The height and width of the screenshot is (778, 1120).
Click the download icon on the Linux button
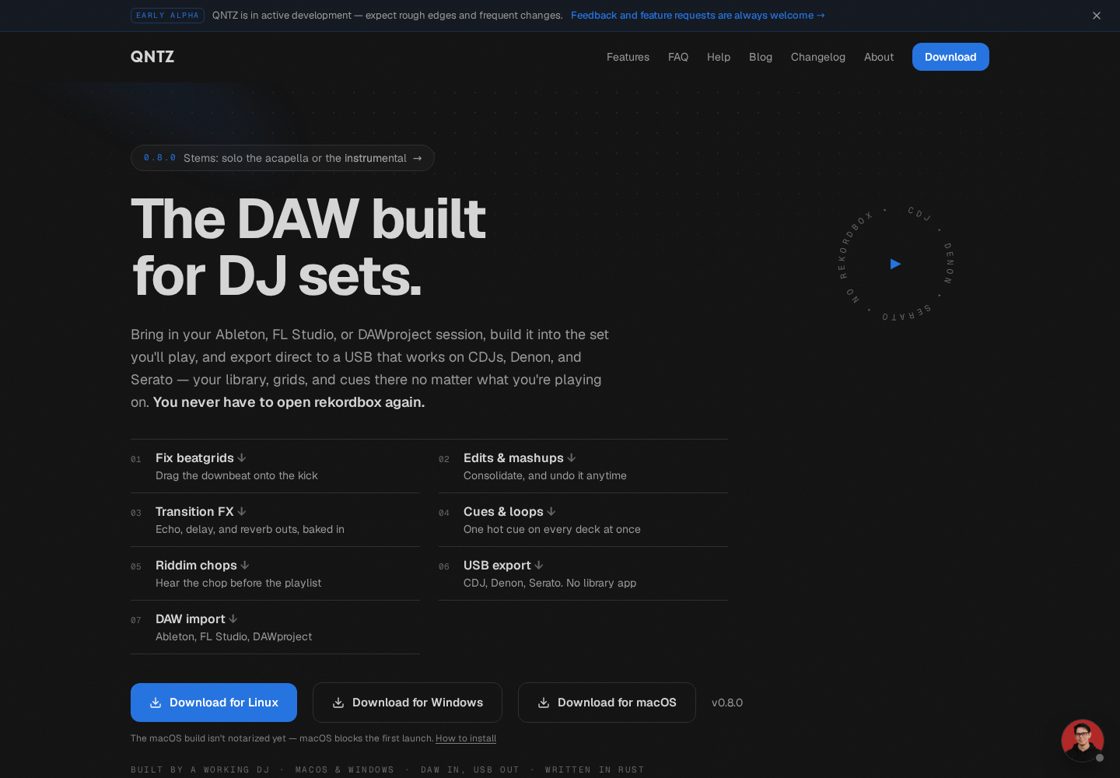coord(155,702)
